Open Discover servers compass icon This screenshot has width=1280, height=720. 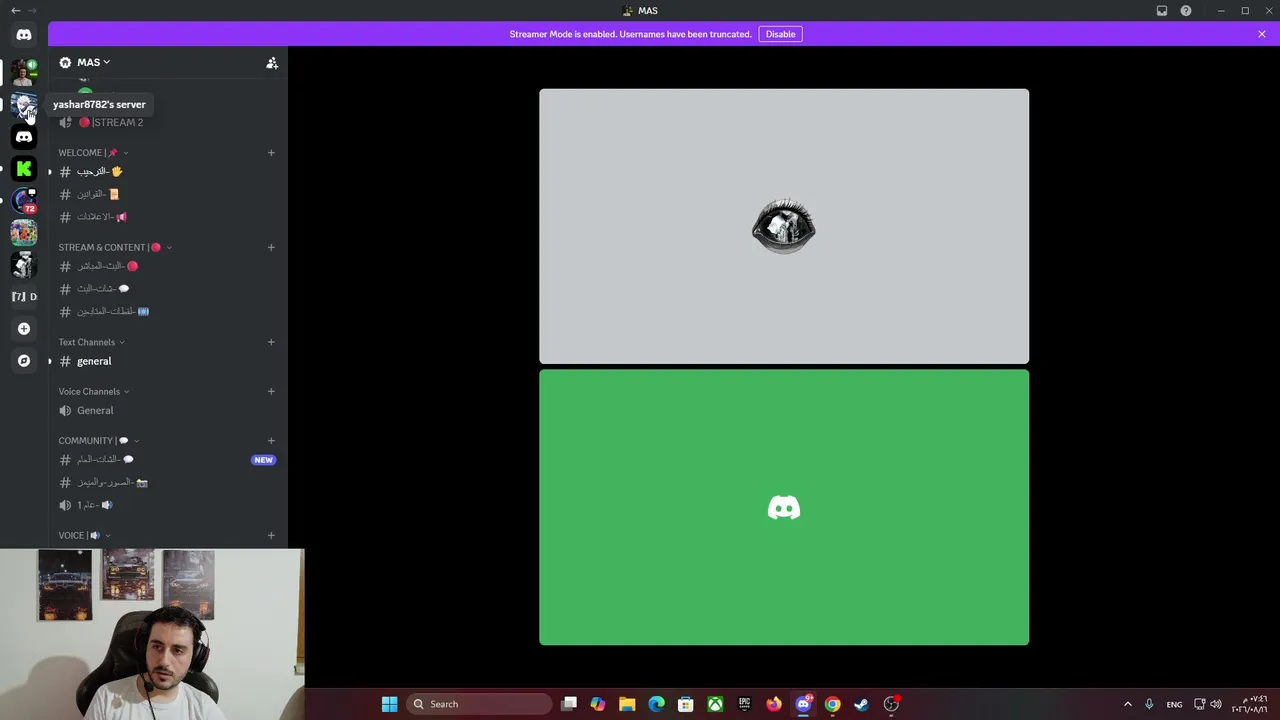pyautogui.click(x=24, y=361)
